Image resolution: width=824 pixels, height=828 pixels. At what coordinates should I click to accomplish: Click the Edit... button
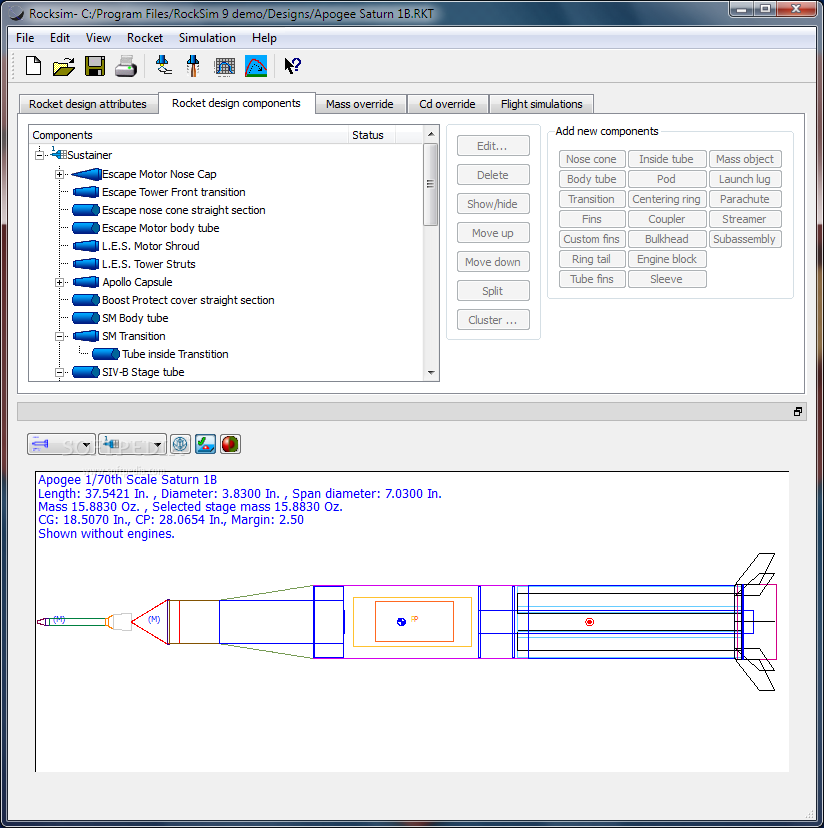tap(493, 146)
